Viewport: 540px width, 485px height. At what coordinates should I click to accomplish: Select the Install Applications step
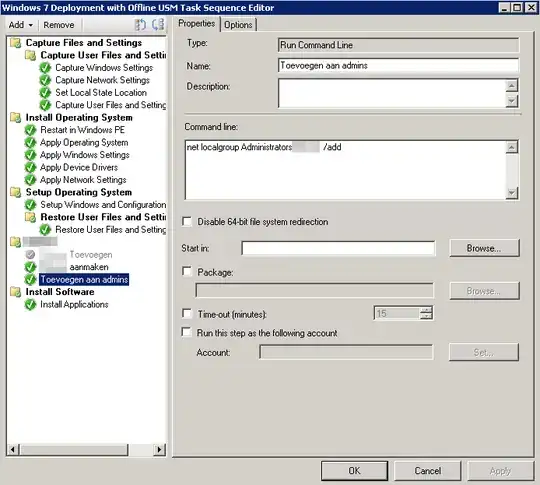tap(74, 305)
